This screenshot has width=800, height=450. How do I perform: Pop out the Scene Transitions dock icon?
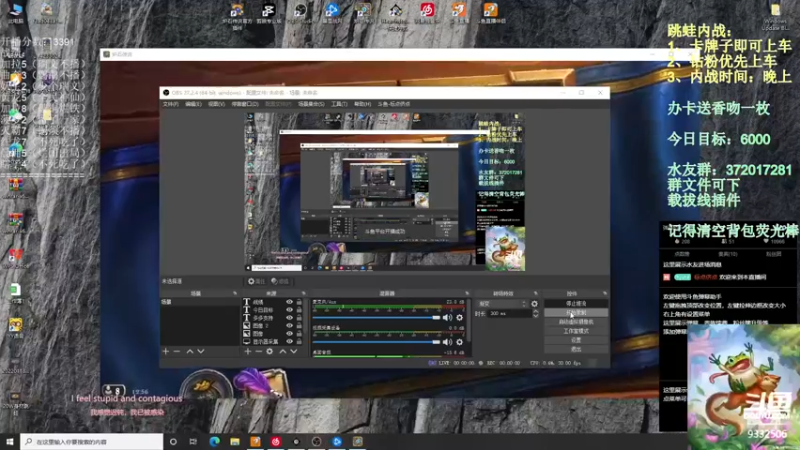click(536, 293)
